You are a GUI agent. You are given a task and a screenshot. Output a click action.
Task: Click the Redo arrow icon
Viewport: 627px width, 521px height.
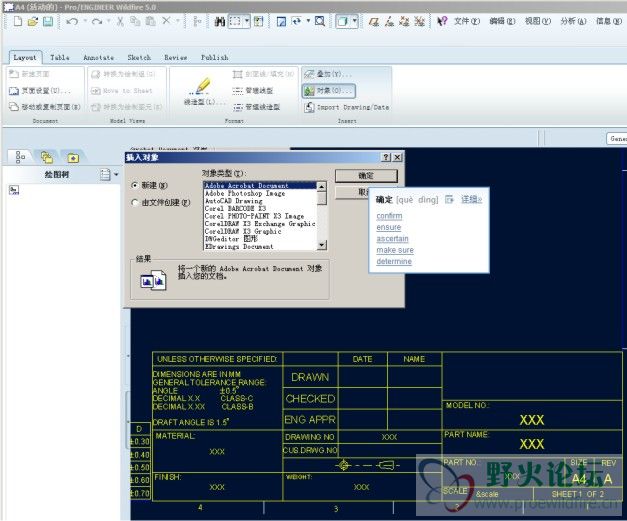pos(96,21)
